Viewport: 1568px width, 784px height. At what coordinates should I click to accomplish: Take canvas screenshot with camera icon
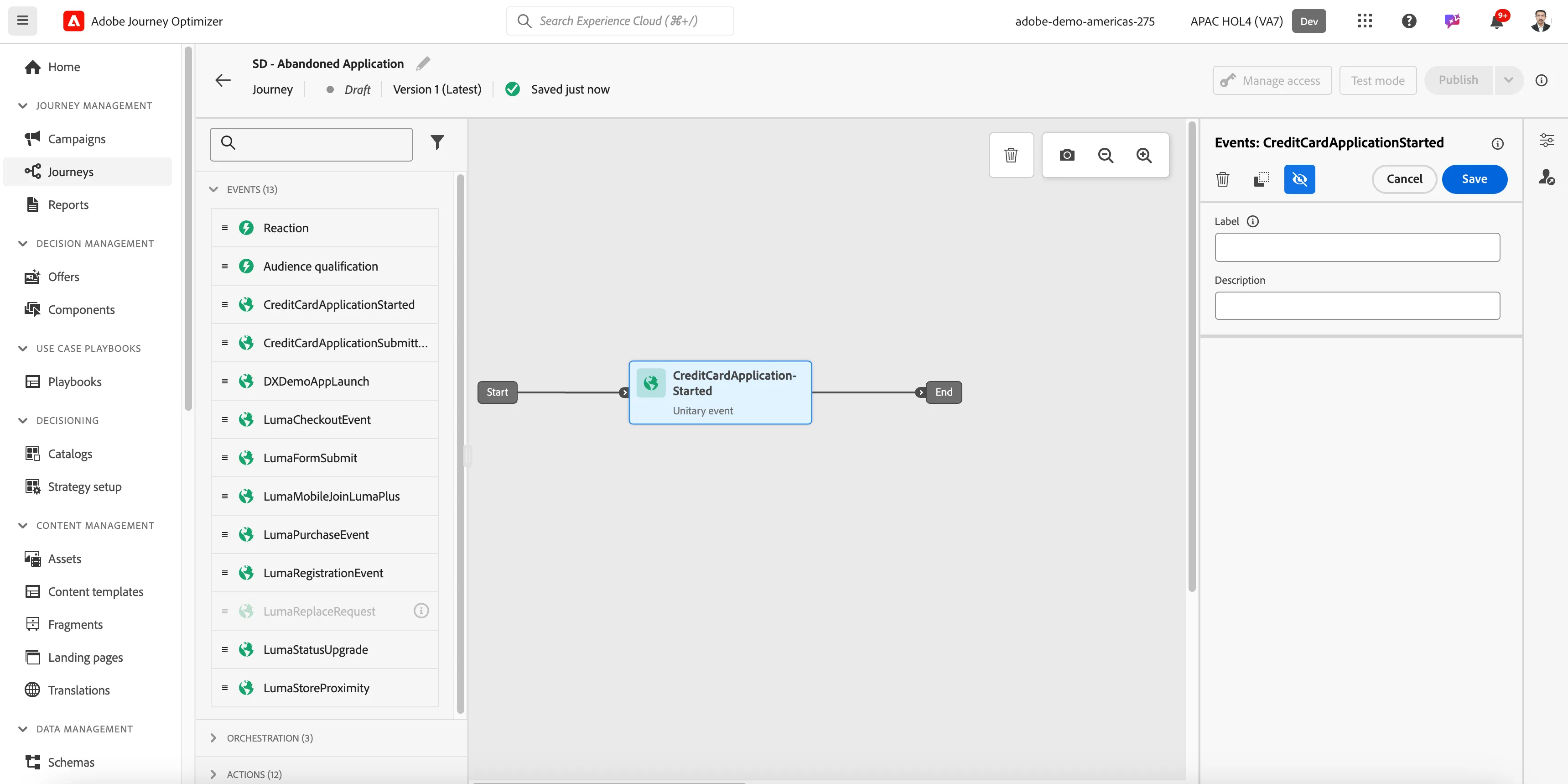1067,155
